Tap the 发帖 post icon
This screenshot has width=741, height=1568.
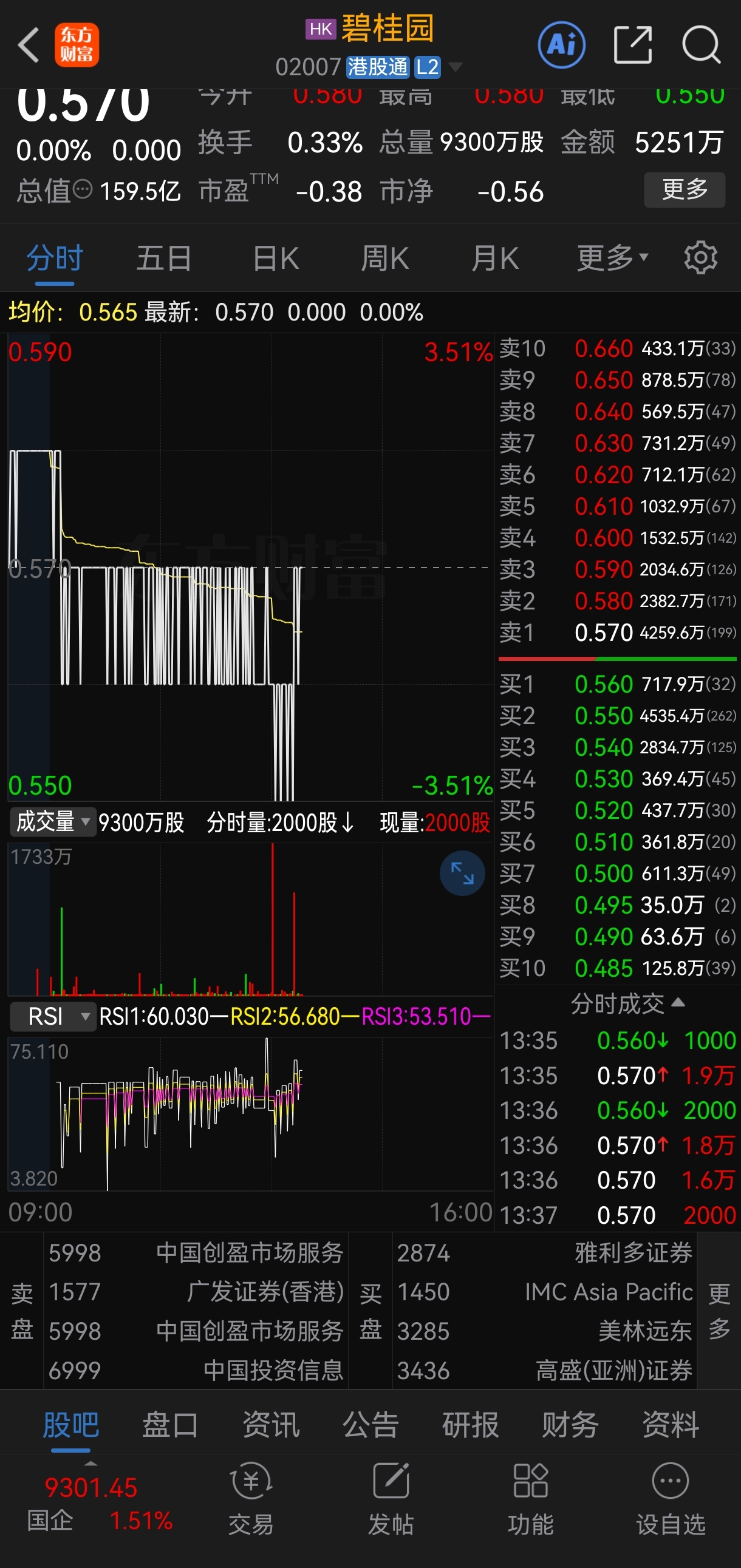click(391, 1498)
